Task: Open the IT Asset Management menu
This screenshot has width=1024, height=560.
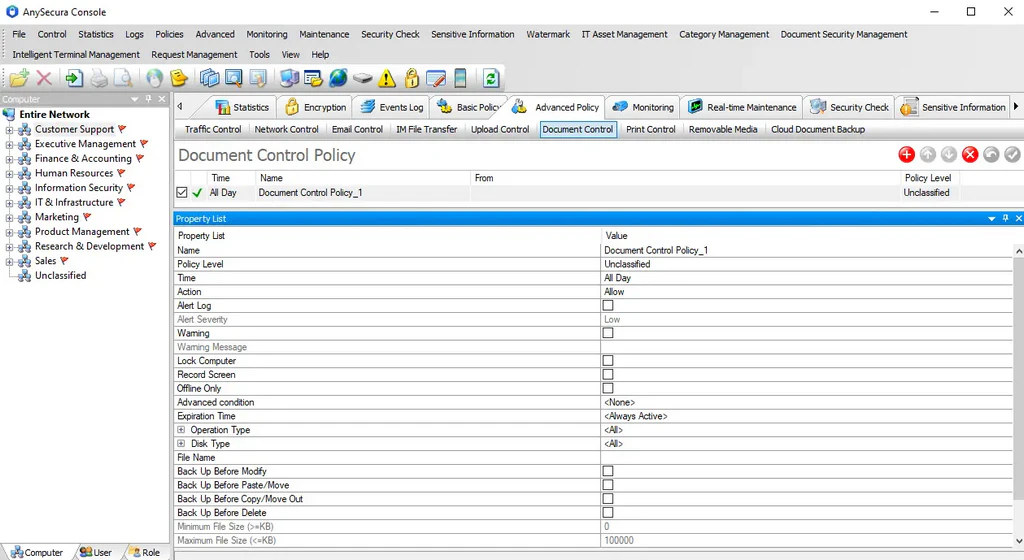Action: pos(624,34)
